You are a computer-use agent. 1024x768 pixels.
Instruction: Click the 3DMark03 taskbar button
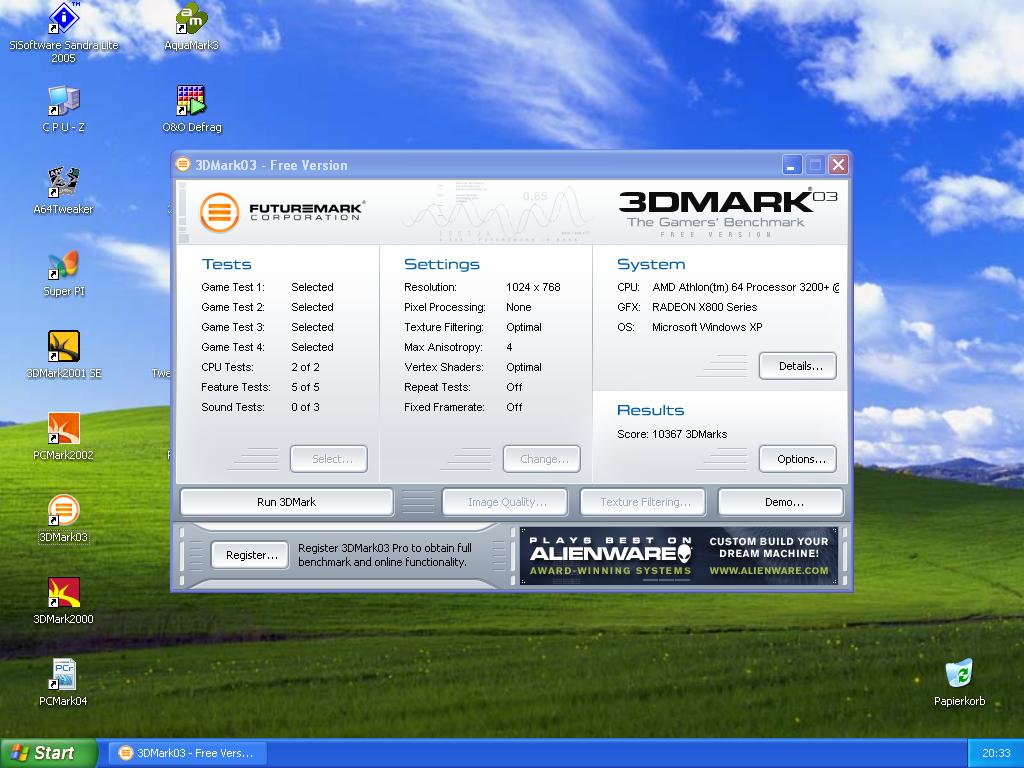[x=186, y=753]
